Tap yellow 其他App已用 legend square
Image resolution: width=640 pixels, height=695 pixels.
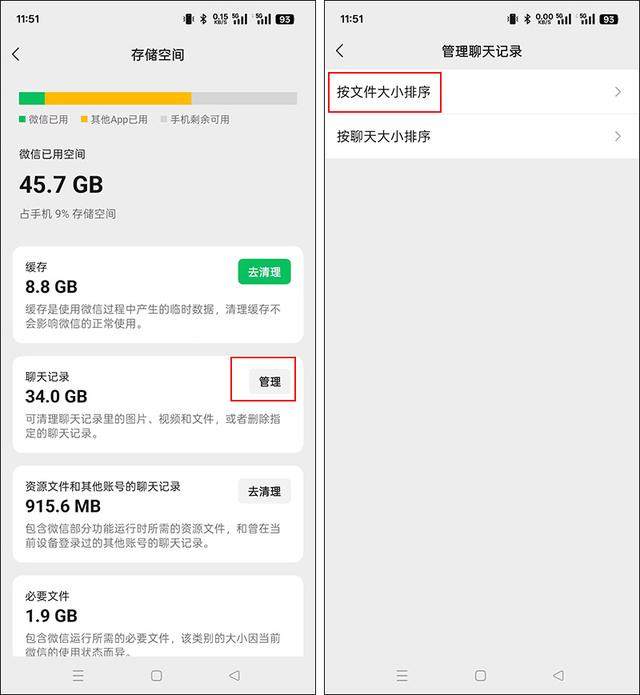(x=84, y=119)
